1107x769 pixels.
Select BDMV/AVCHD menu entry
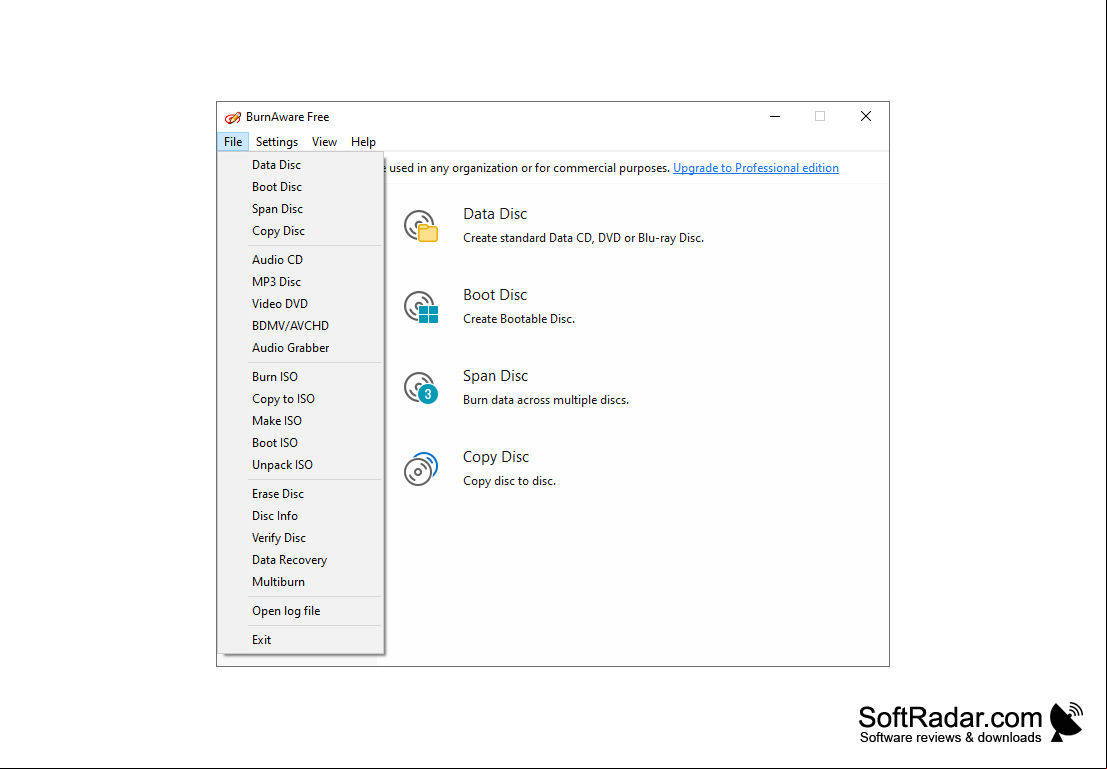pyautogui.click(x=301, y=326)
